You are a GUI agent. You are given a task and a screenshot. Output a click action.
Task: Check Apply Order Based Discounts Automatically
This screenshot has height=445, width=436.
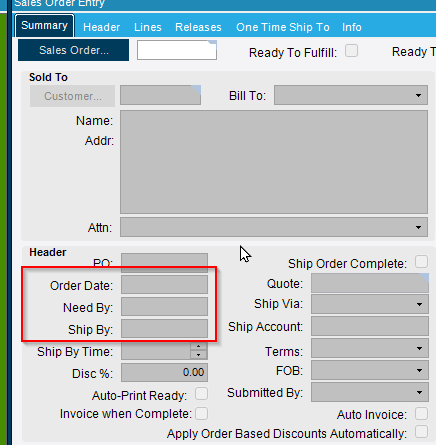pos(421,431)
